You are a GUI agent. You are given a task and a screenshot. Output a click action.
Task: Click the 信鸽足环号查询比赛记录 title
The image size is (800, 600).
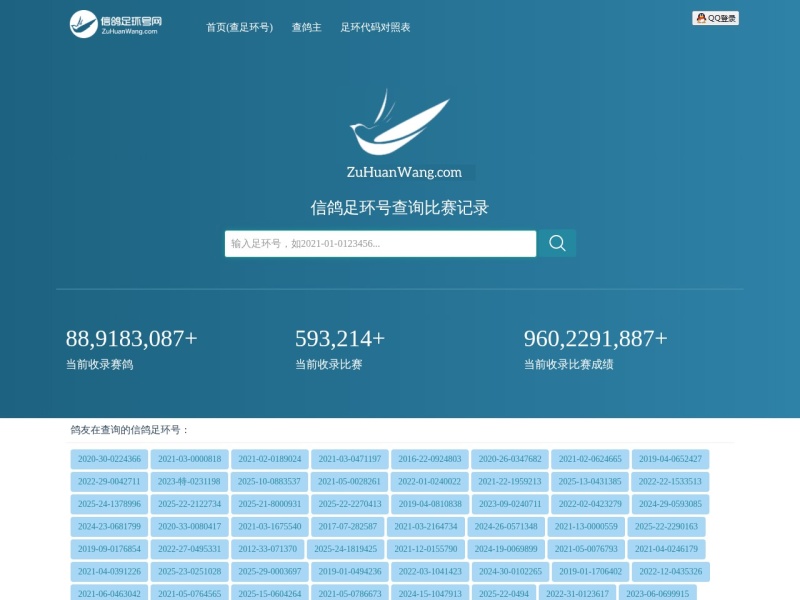399,208
